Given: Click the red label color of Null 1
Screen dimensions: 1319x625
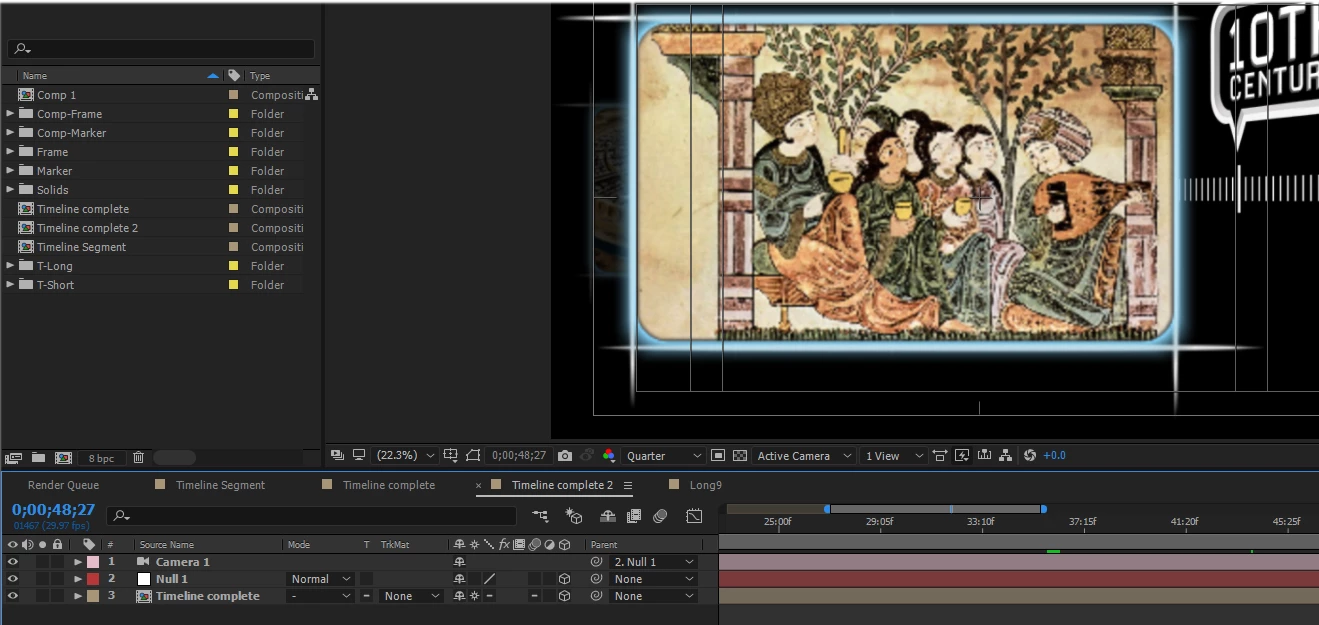Looking at the screenshot, I should pyautogui.click(x=93, y=579).
